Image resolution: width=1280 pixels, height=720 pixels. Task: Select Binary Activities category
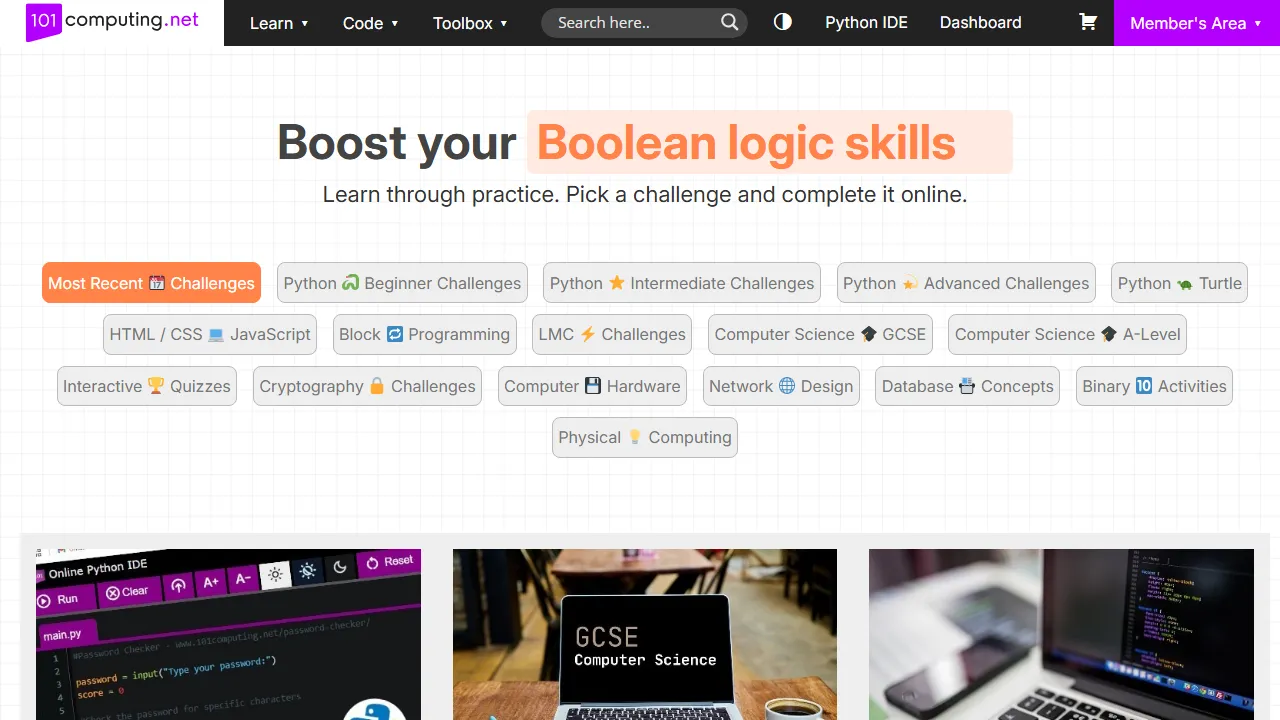click(x=1154, y=386)
